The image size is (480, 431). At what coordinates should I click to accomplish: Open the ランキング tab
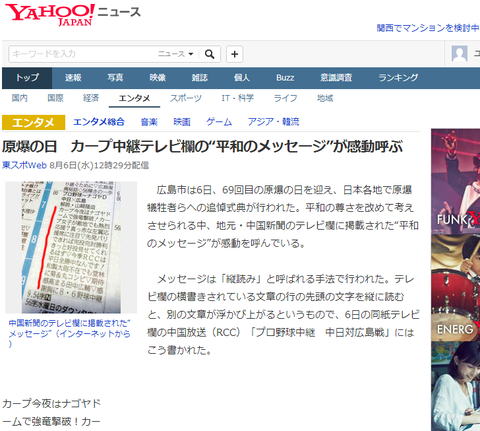[x=398, y=78]
